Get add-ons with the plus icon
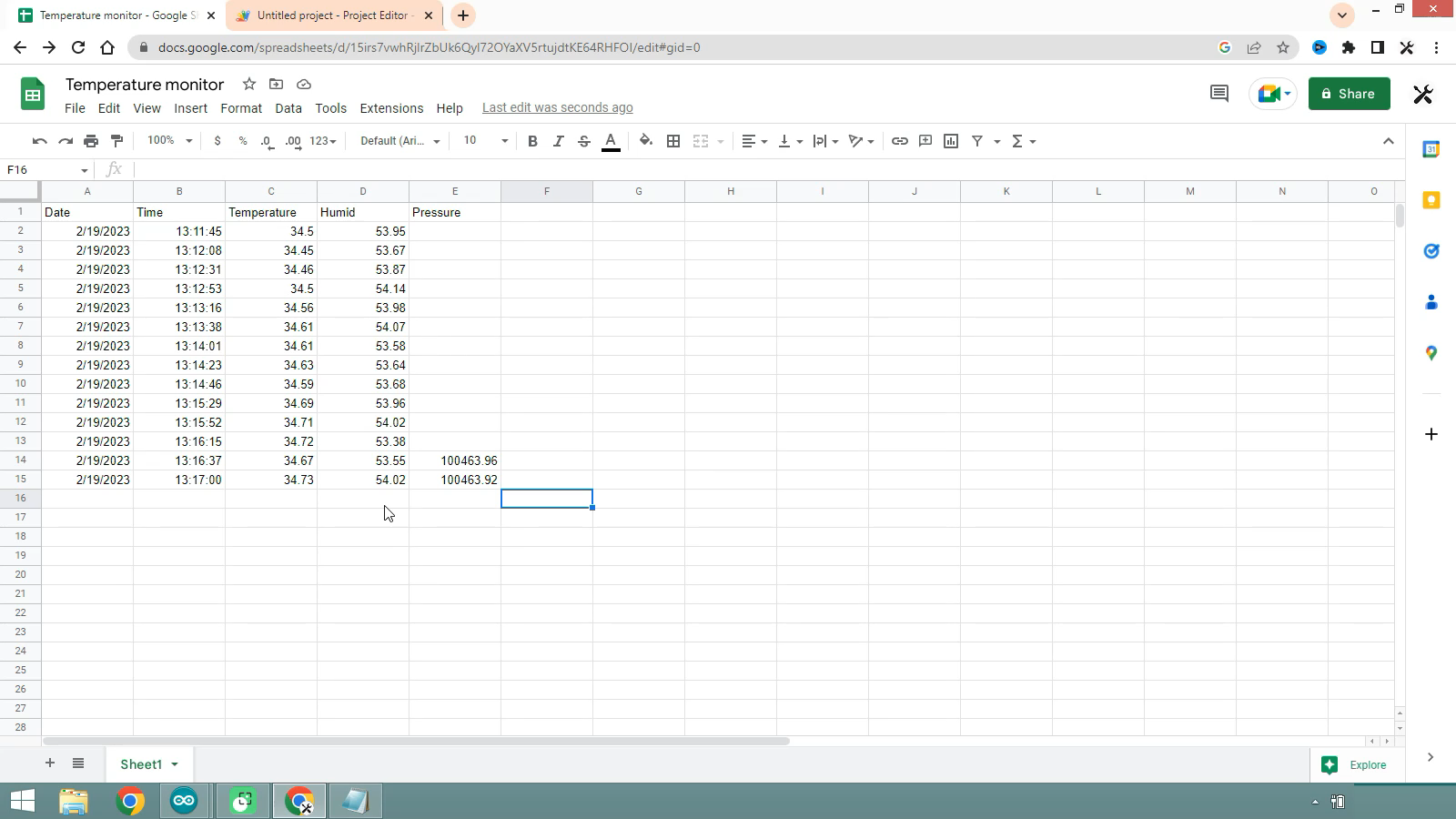This screenshot has width=1456, height=819. [1431, 434]
